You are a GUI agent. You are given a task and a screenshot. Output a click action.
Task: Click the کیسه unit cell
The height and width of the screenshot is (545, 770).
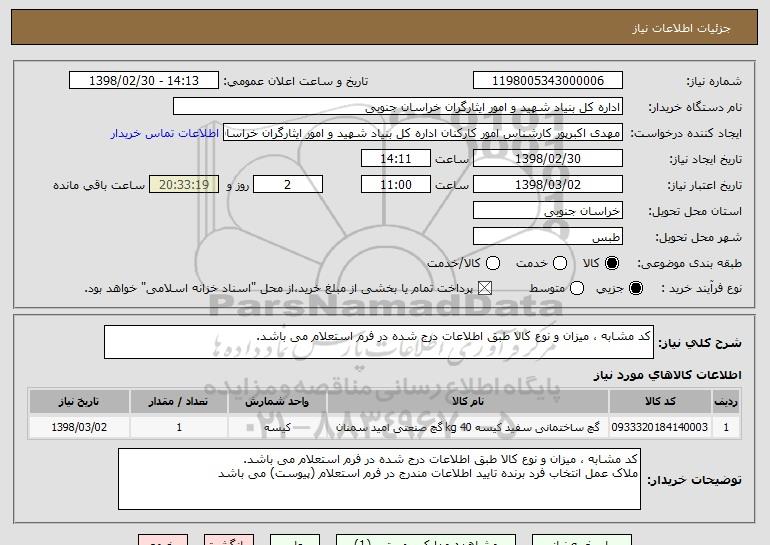(277, 427)
